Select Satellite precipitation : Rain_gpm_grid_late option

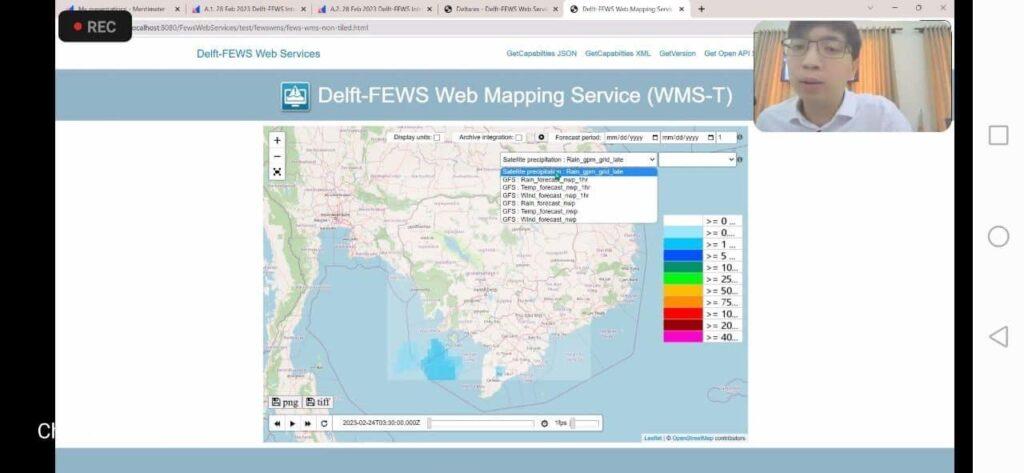pos(579,172)
